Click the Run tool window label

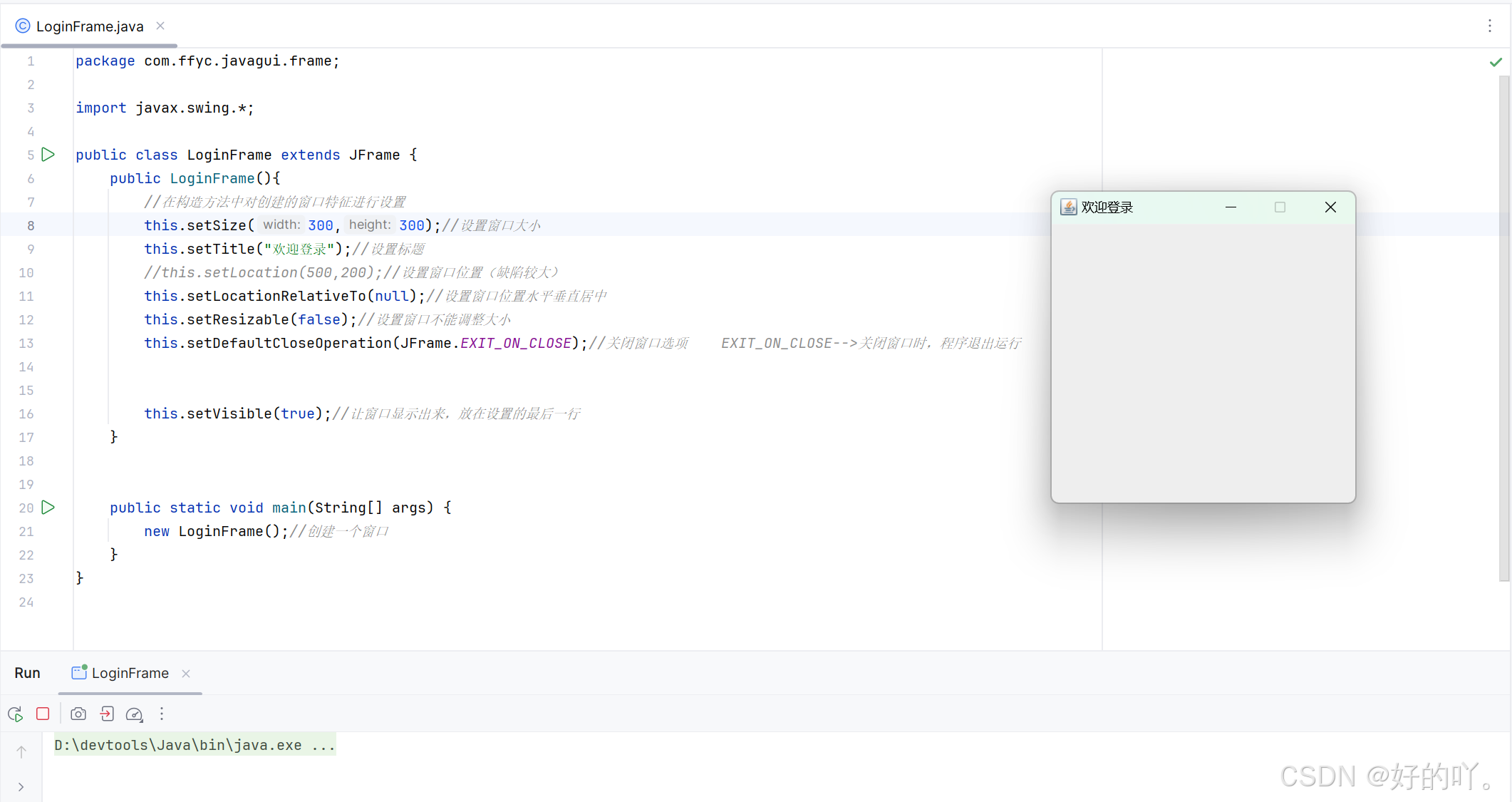(27, 673)
